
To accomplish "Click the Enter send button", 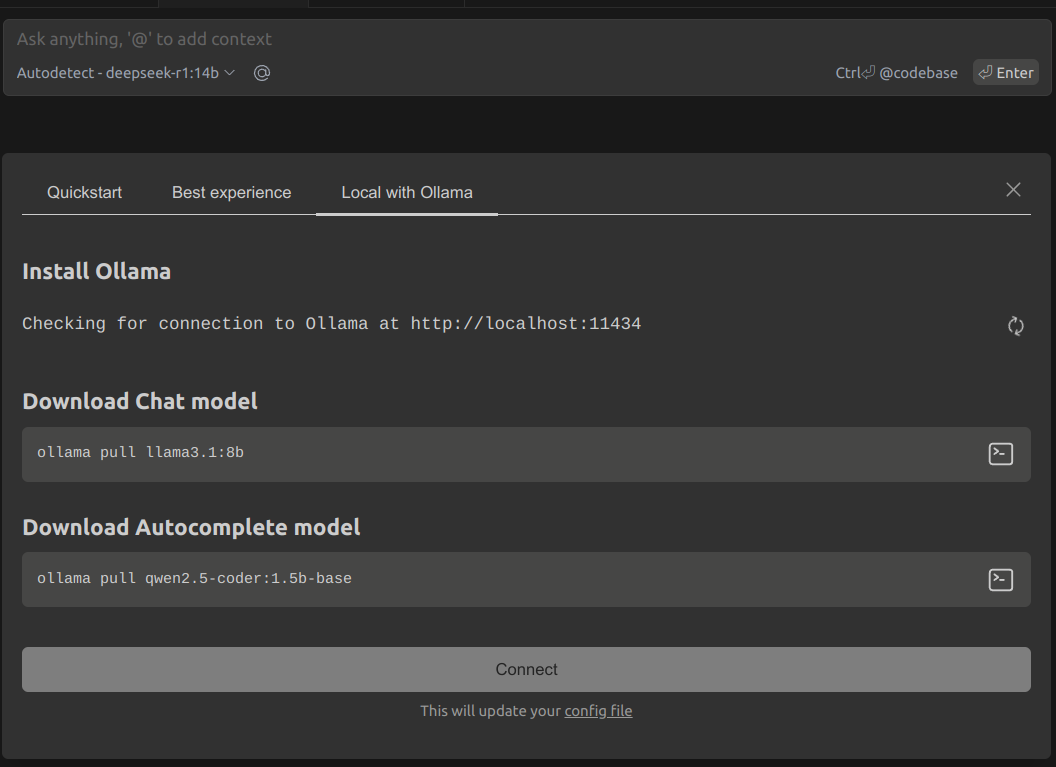I will [1005, 73].
